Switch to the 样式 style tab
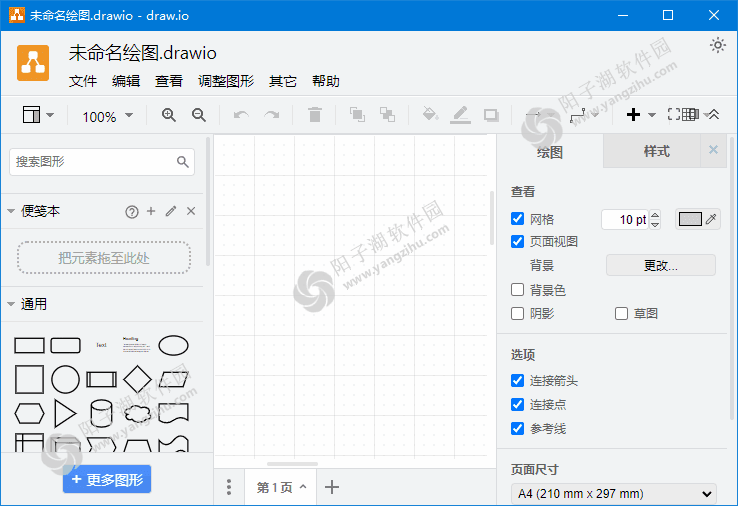Viewport: 738px width, 506px height. [x=656, y=152]
